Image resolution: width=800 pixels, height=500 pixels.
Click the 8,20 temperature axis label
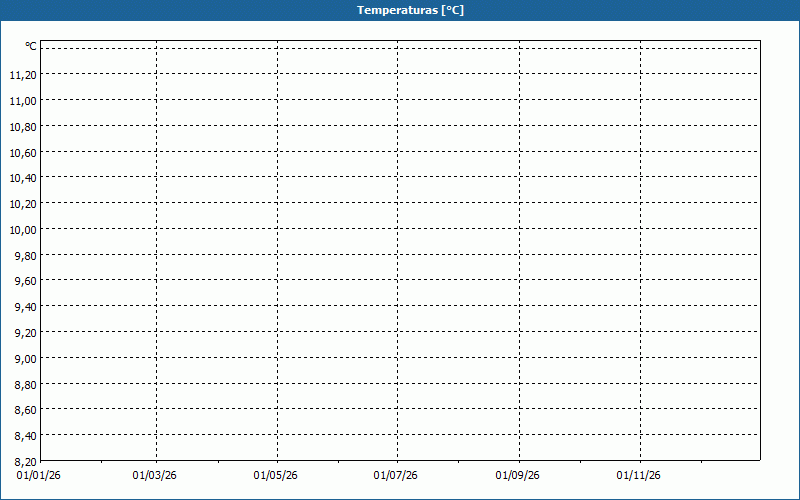pos(25,462)
